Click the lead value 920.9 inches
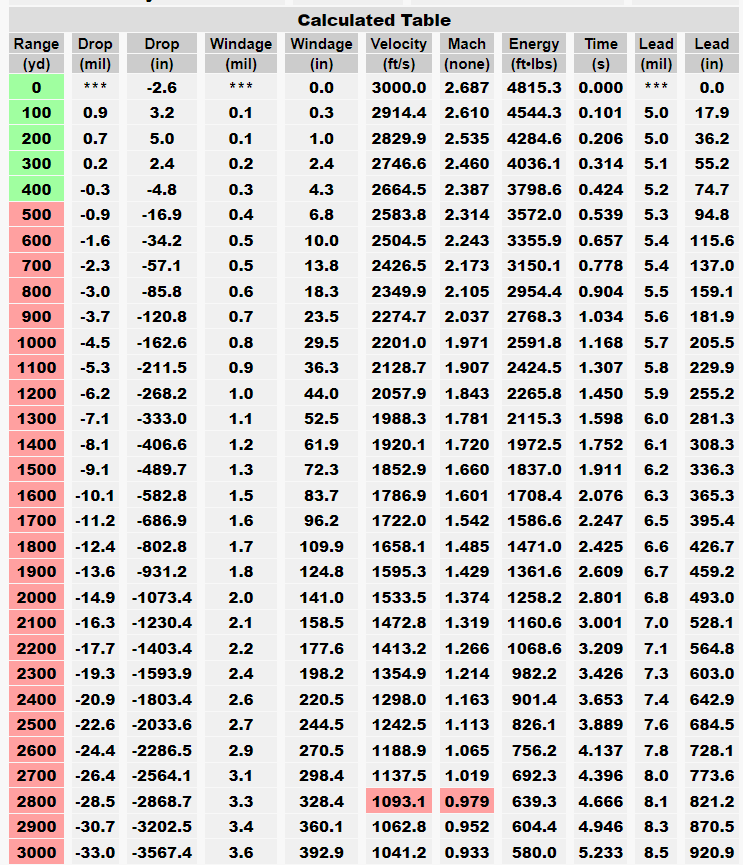The width and height of the screenshot is (743, 865). click(711, 852)
